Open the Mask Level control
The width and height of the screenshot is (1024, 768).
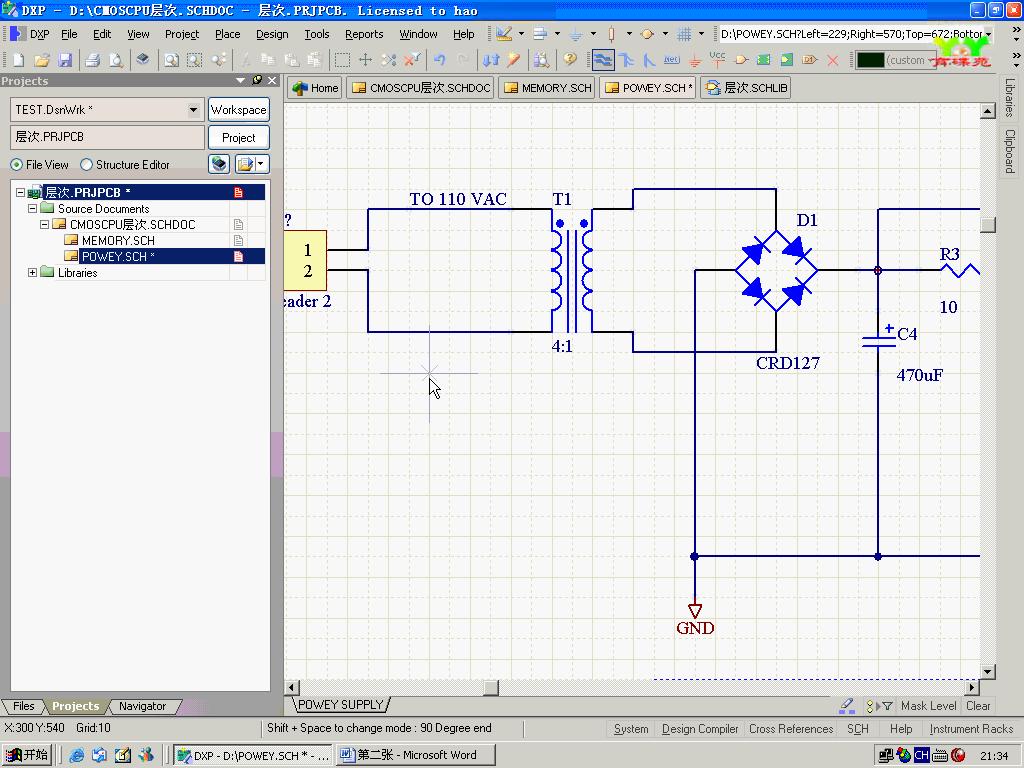(928, 706)
